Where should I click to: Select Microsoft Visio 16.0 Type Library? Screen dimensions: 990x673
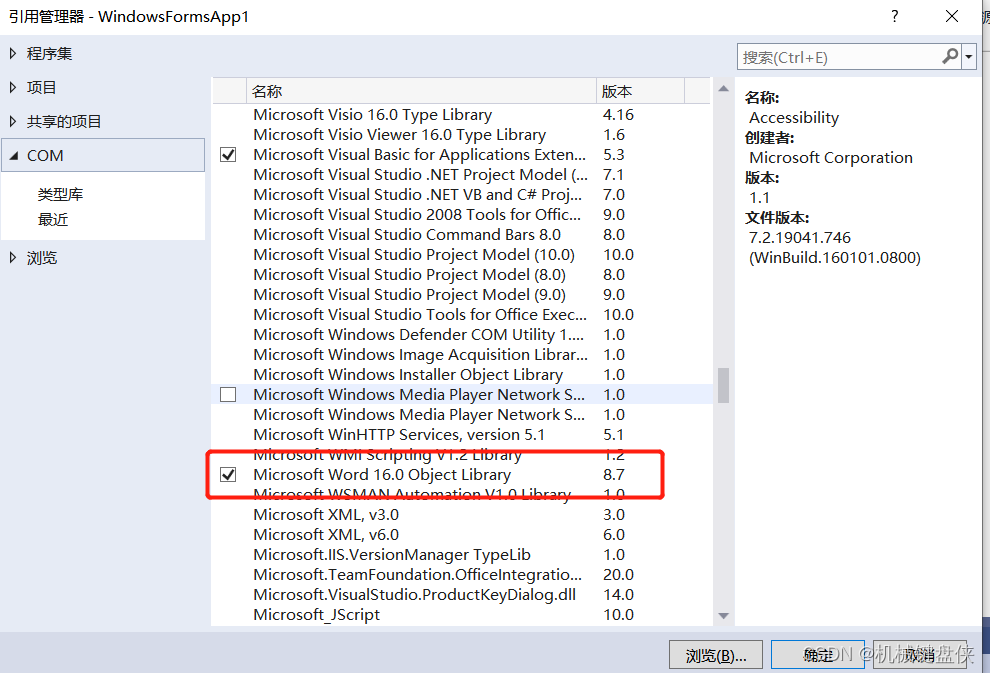(462, 115)
